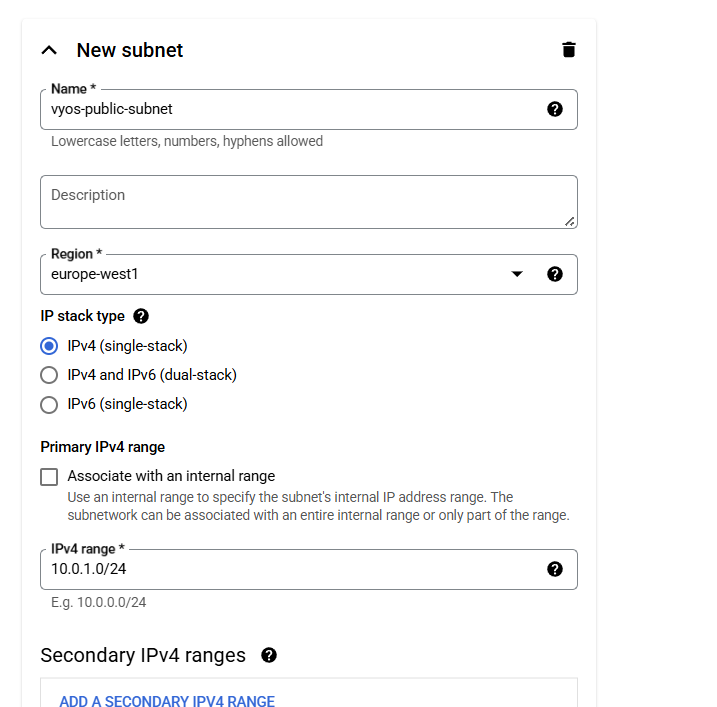Open help for Secondary IPv4 ranges
Viewport: 717px width, 707px height.
click(x=269, y=655)
